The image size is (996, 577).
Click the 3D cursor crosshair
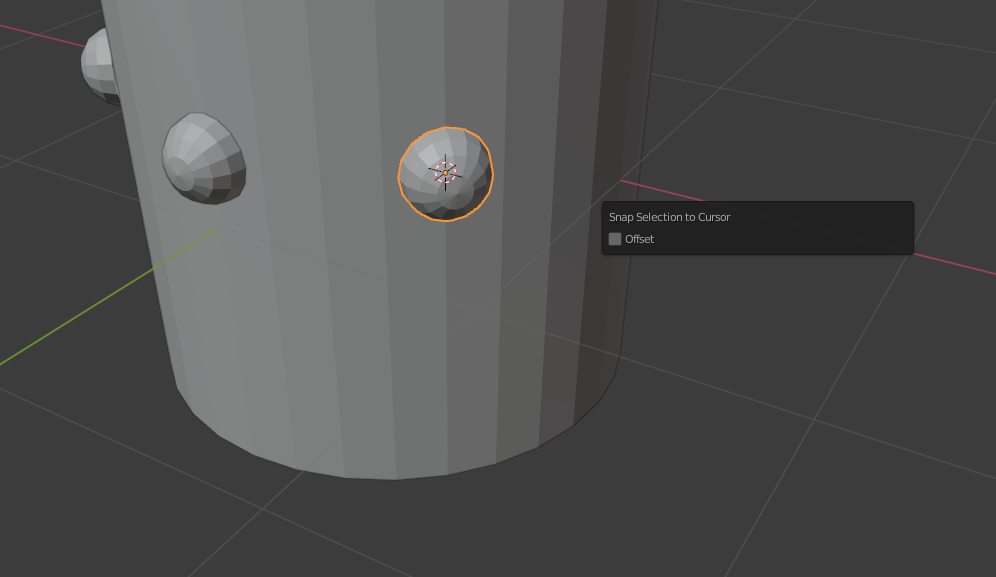(445, 172)
